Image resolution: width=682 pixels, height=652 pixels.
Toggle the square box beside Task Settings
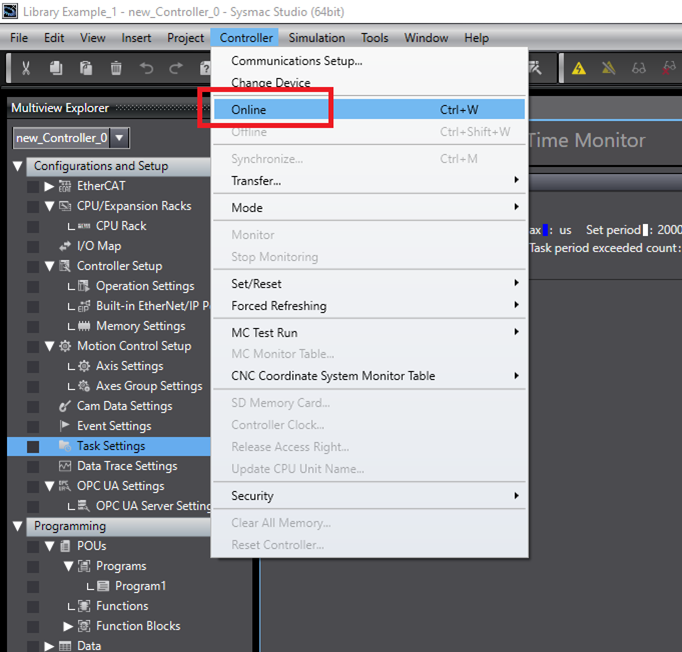(33, 446)
